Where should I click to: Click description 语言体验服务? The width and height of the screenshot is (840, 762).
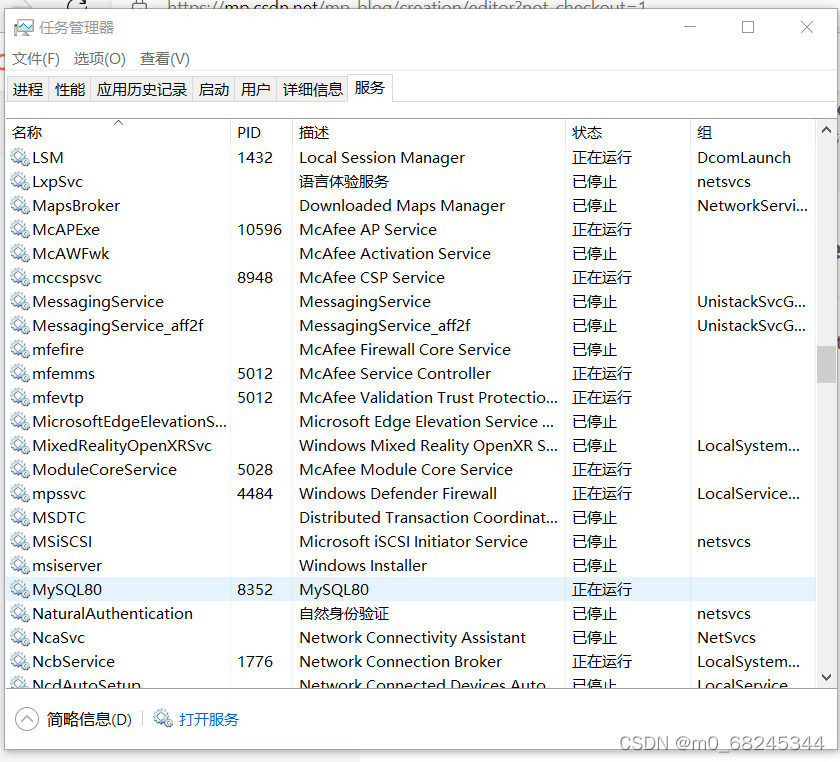pyautogui.click(x=344, y=182)
